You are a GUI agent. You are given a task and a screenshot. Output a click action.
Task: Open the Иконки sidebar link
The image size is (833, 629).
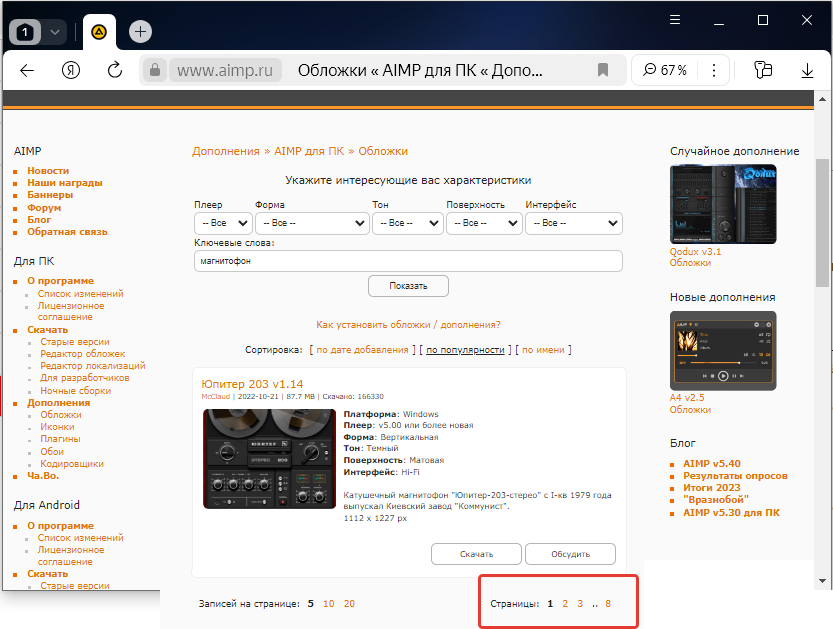click(57, 427)
